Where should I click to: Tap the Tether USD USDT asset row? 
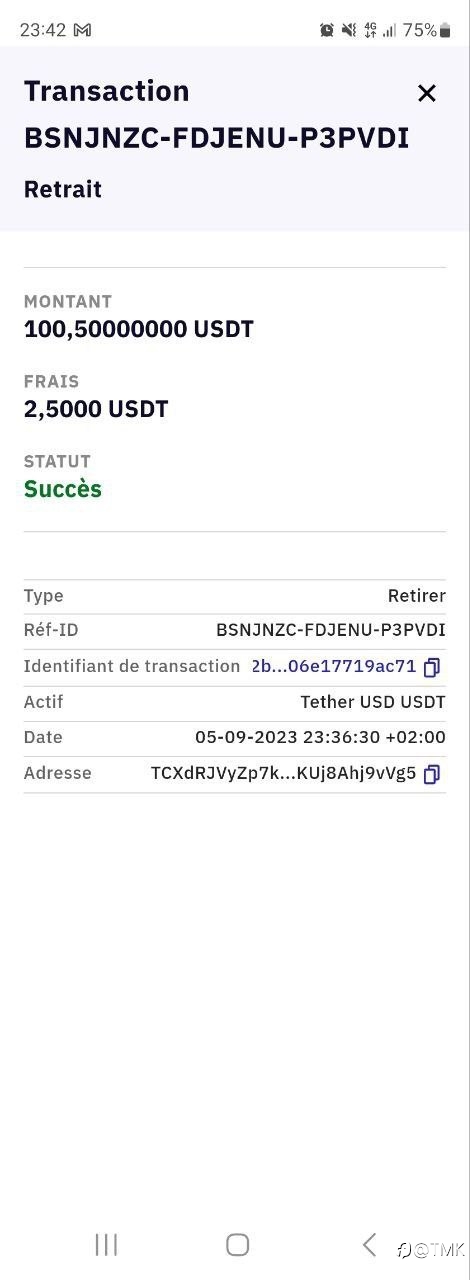[x=235, y=702]
